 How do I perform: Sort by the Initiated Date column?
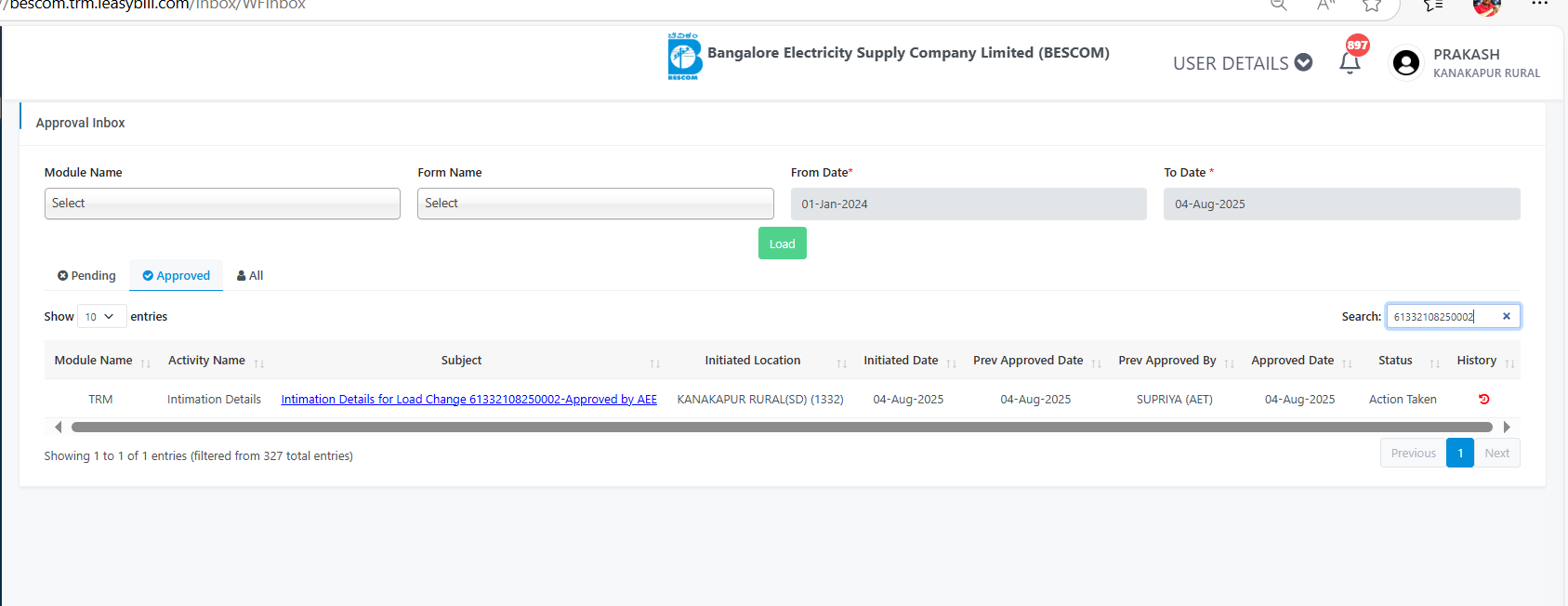pyautogui.click(x=901, y=361)
